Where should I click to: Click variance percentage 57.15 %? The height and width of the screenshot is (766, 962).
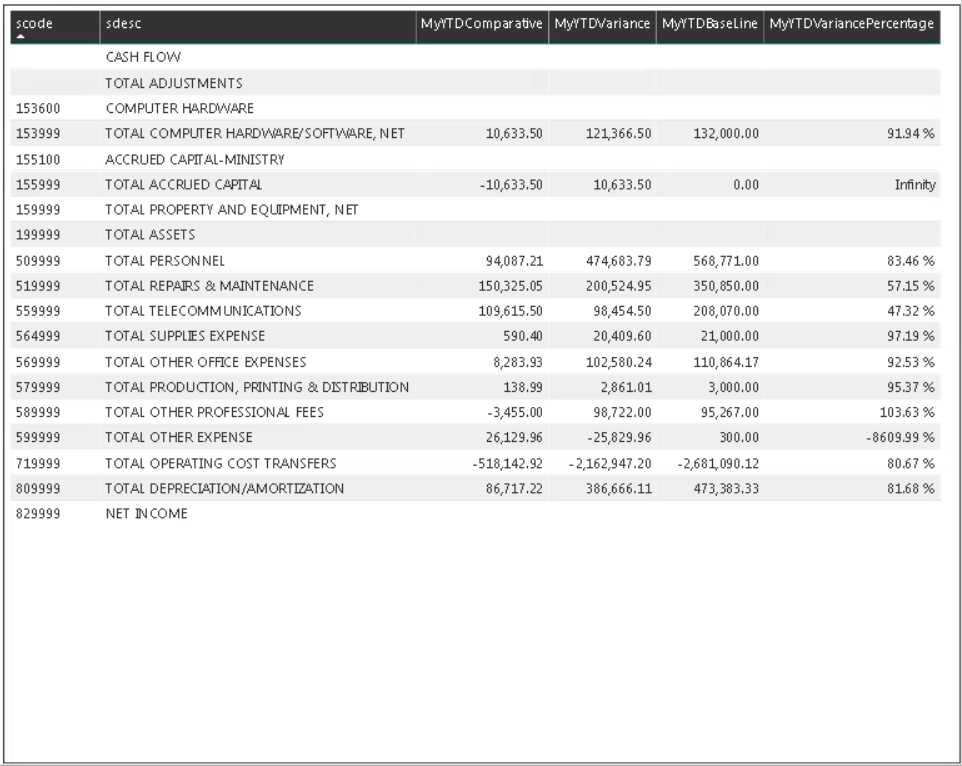pos(910,286)
